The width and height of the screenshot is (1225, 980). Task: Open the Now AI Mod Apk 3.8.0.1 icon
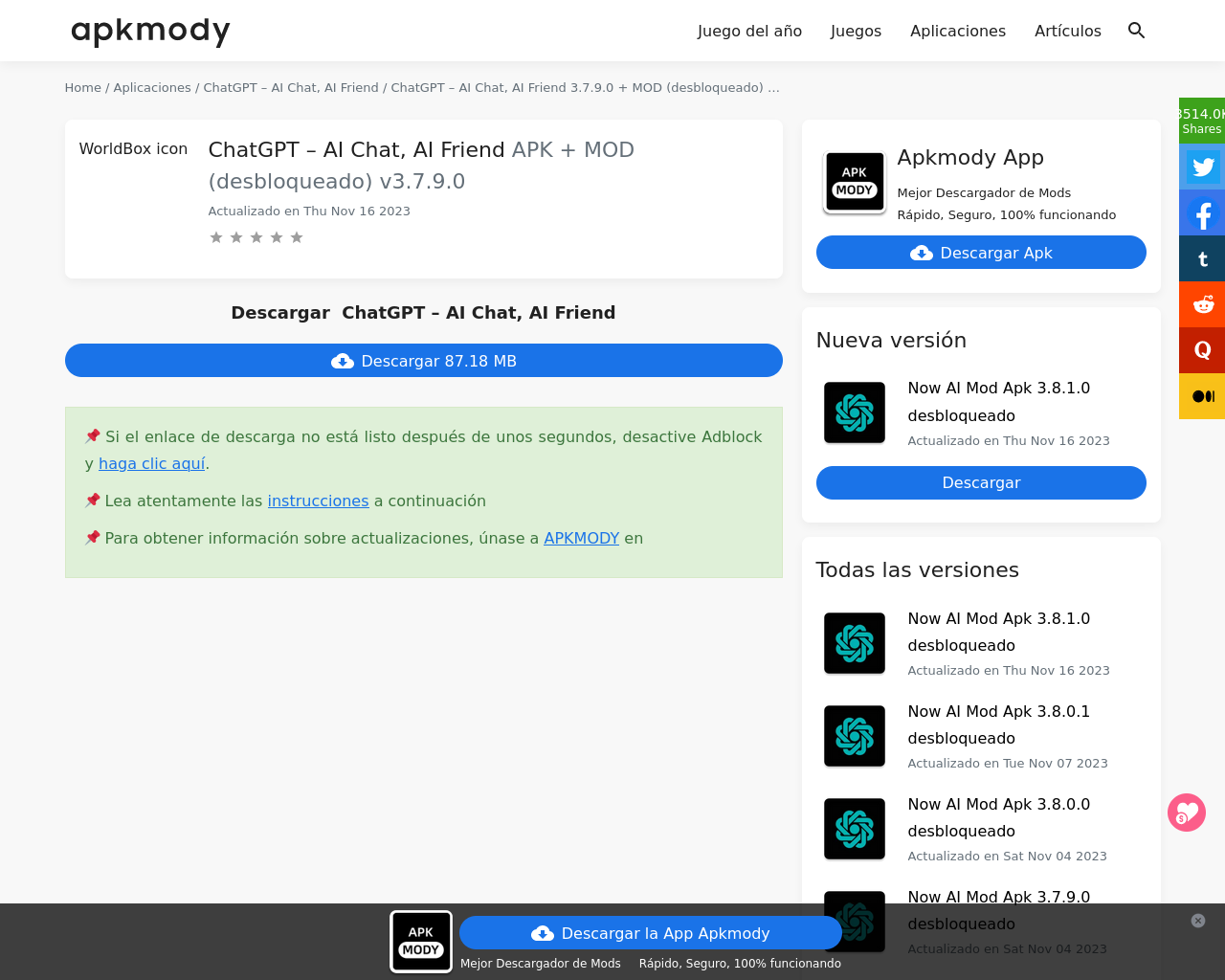click(x=855, y=736)
